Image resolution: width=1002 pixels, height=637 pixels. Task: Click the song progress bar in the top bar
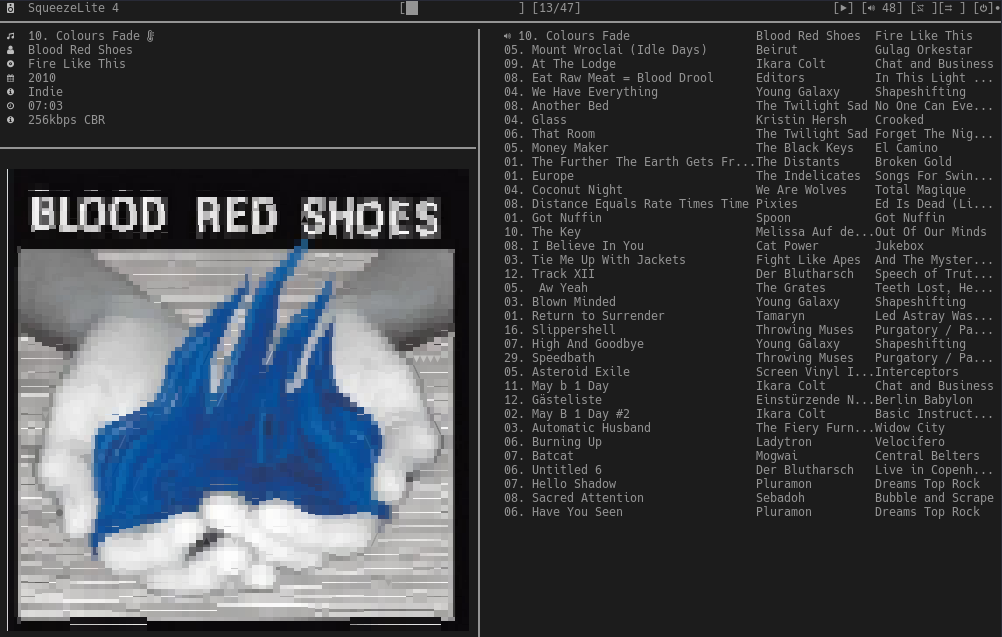[x=462, y=8]
